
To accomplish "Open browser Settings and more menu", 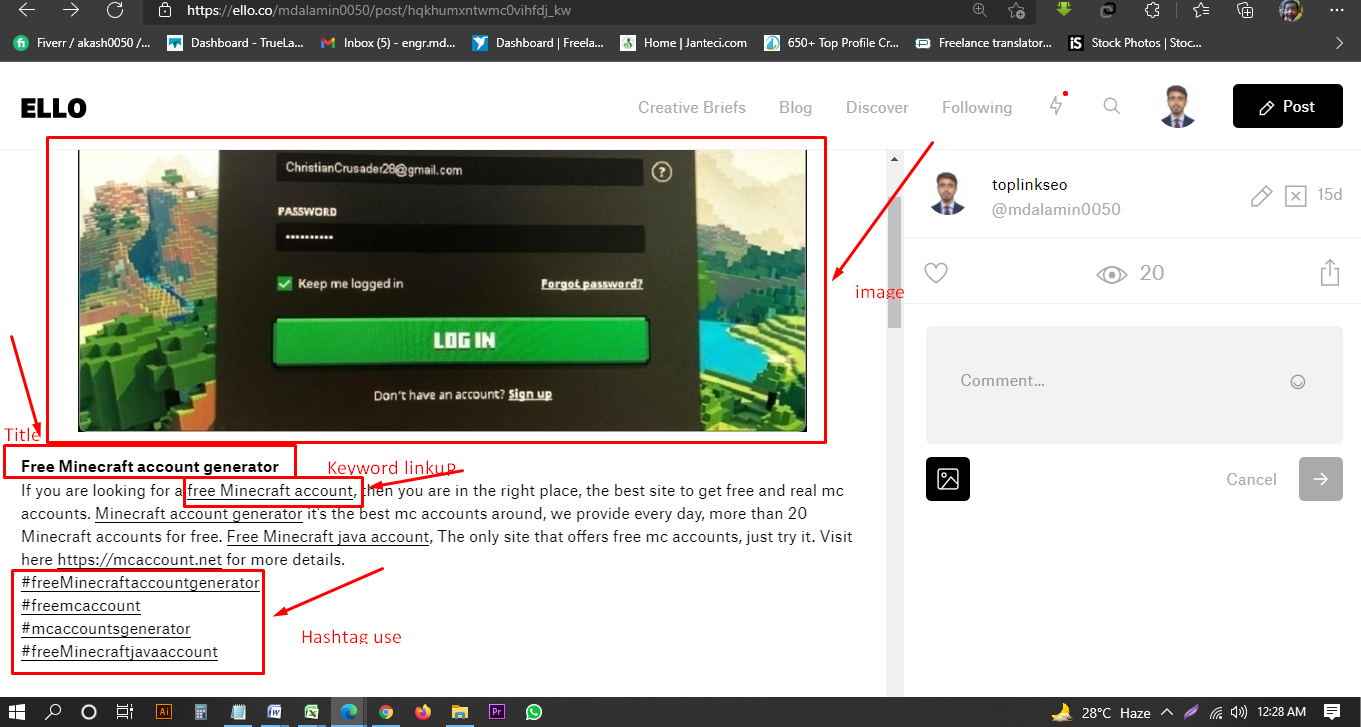I will click(1337, 10).
